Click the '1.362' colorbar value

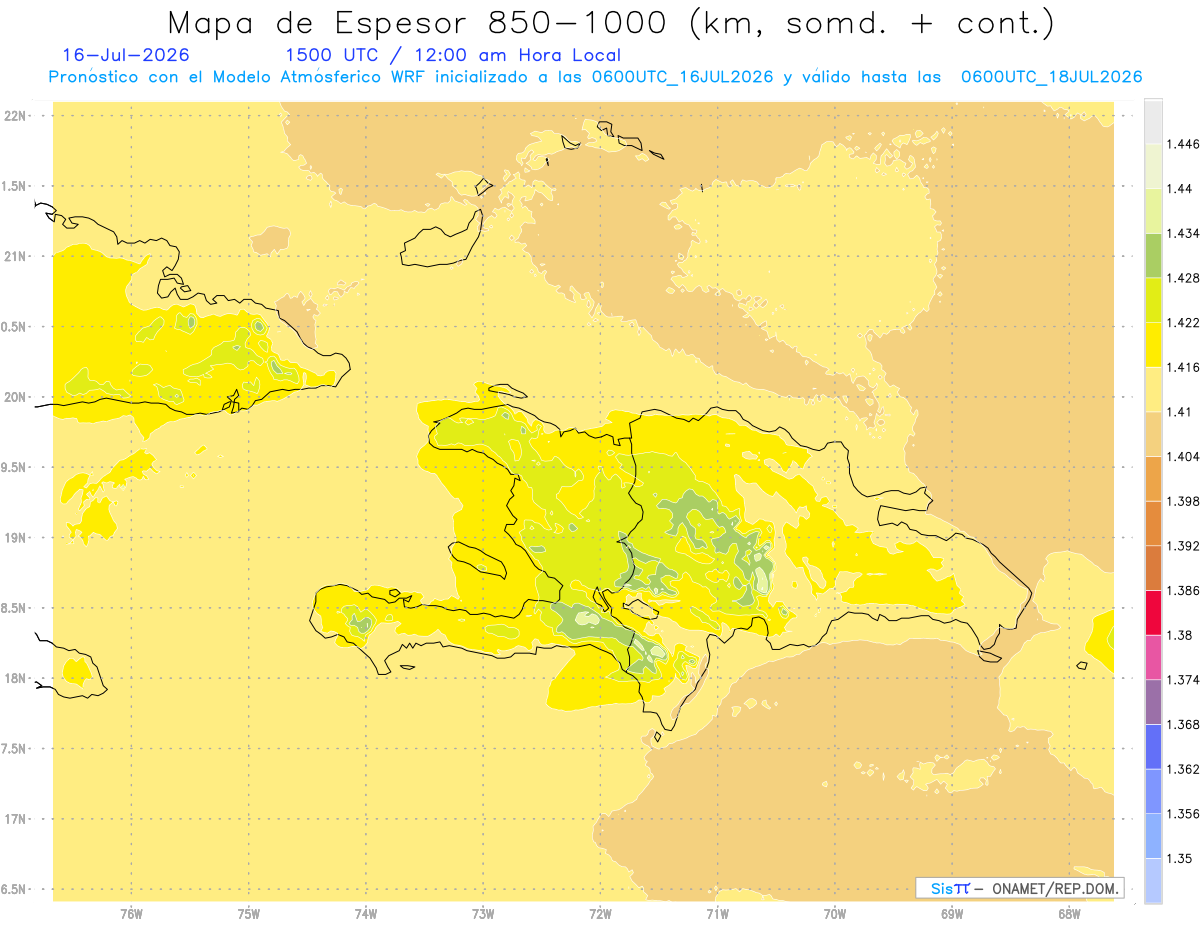(x=1183, y=769)
